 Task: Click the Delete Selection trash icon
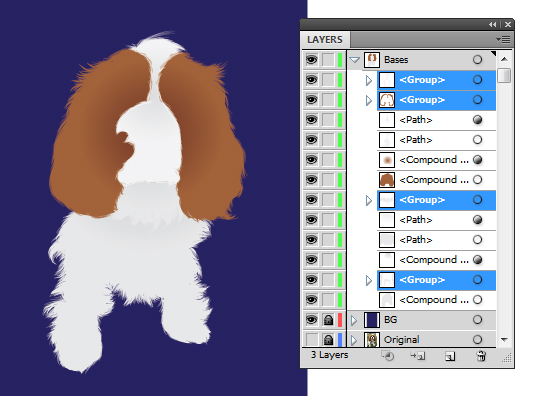click(481, 356)
